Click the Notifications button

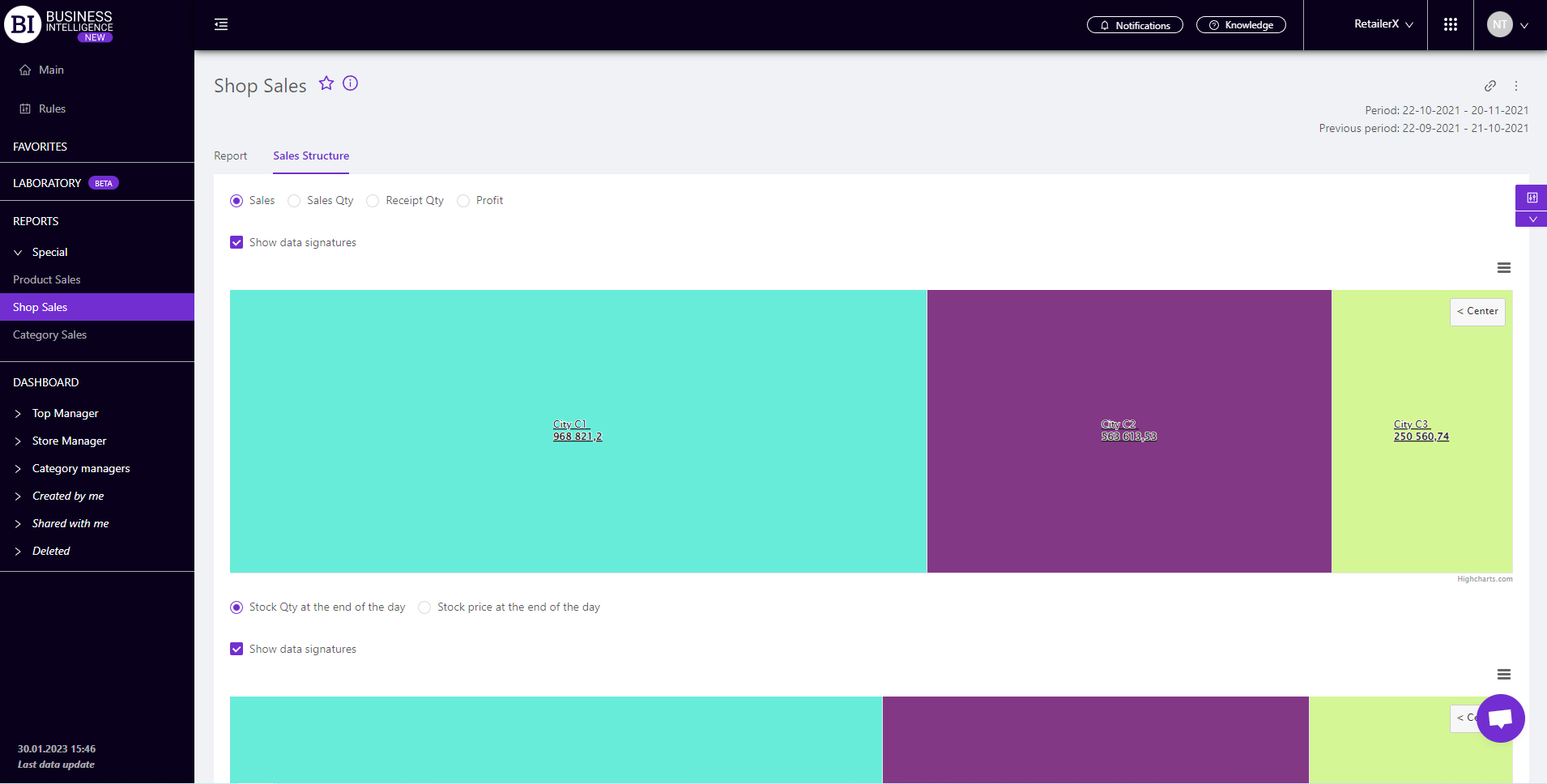(1134, 25)
